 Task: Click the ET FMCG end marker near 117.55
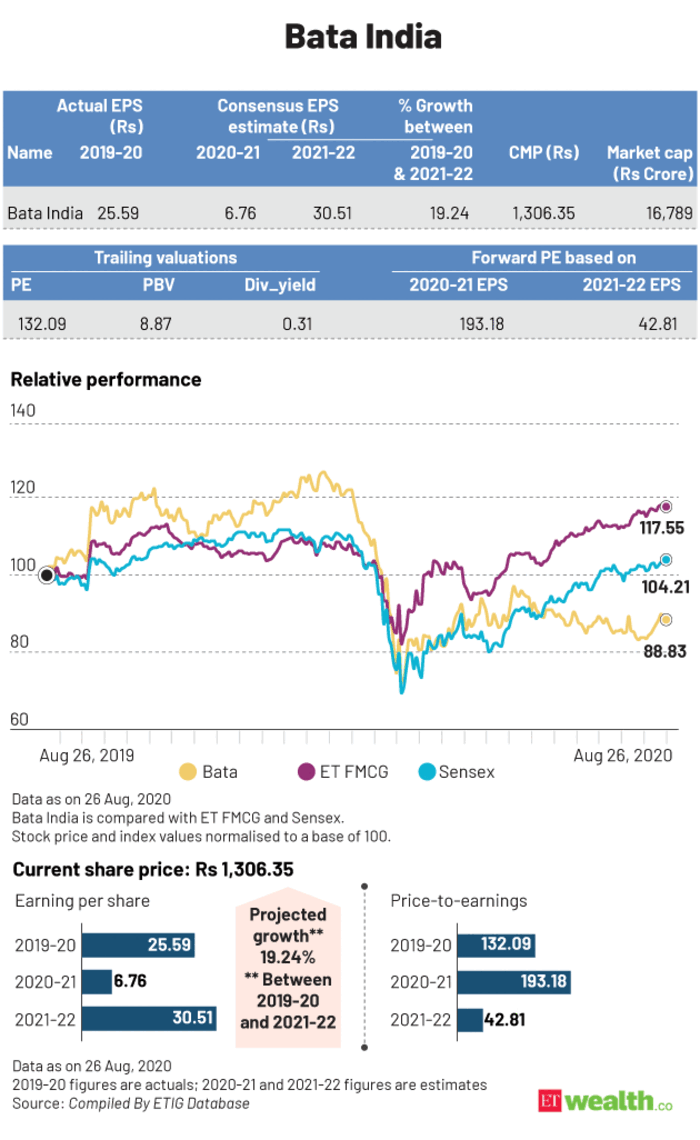point(665,507)
